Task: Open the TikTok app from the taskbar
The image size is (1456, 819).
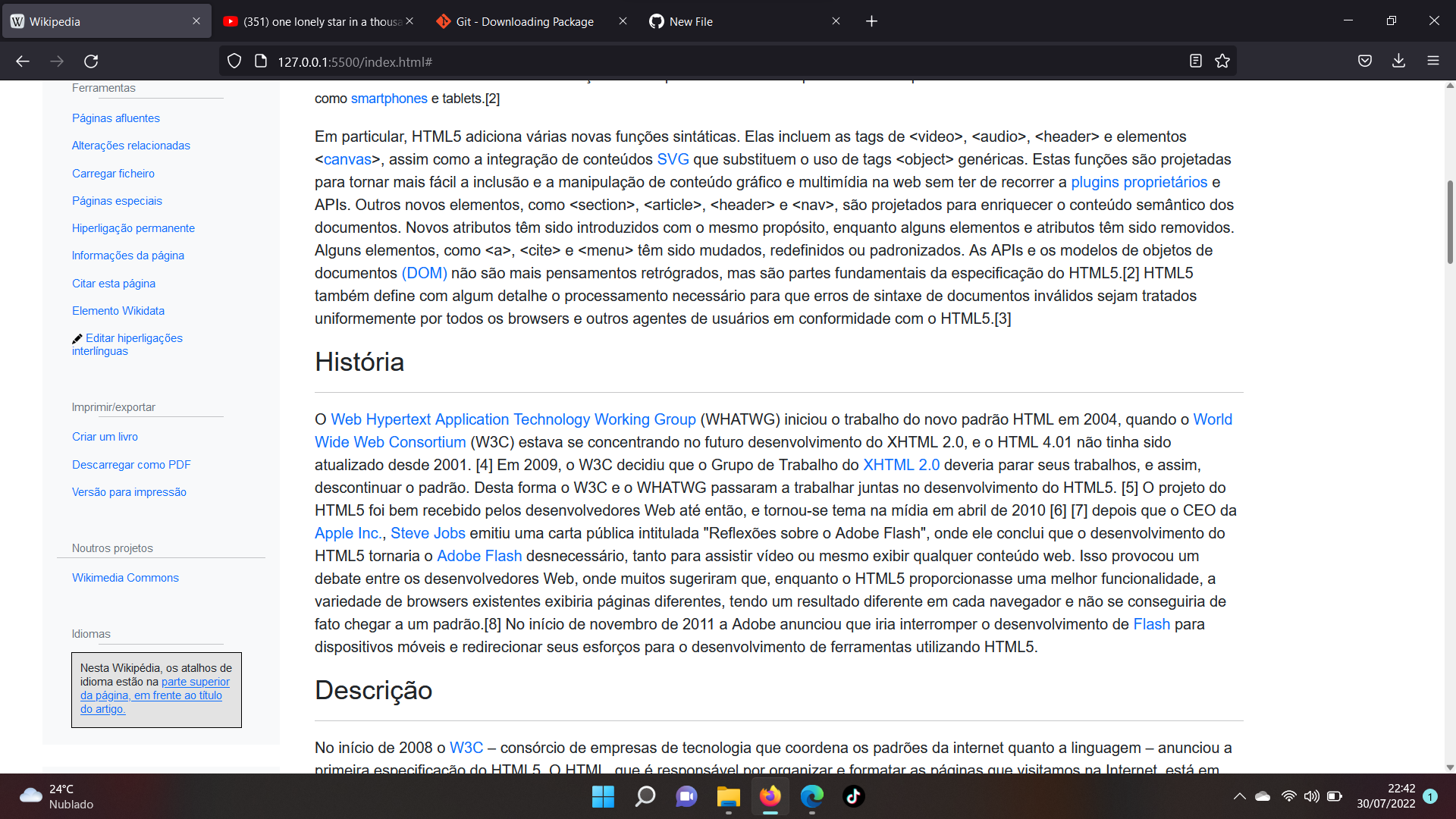Action: [854, 796]
